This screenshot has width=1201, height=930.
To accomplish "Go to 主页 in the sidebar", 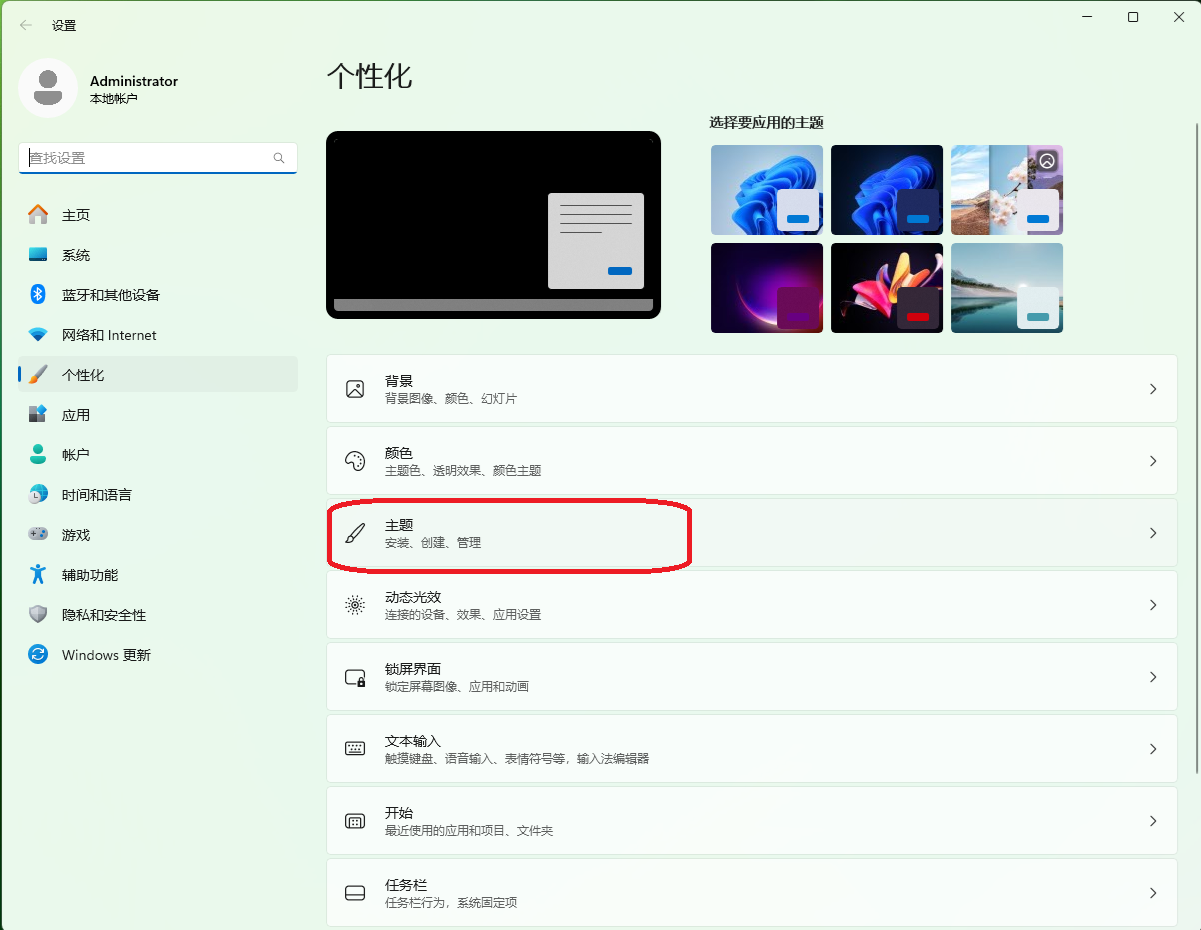I will pos(158,215).
